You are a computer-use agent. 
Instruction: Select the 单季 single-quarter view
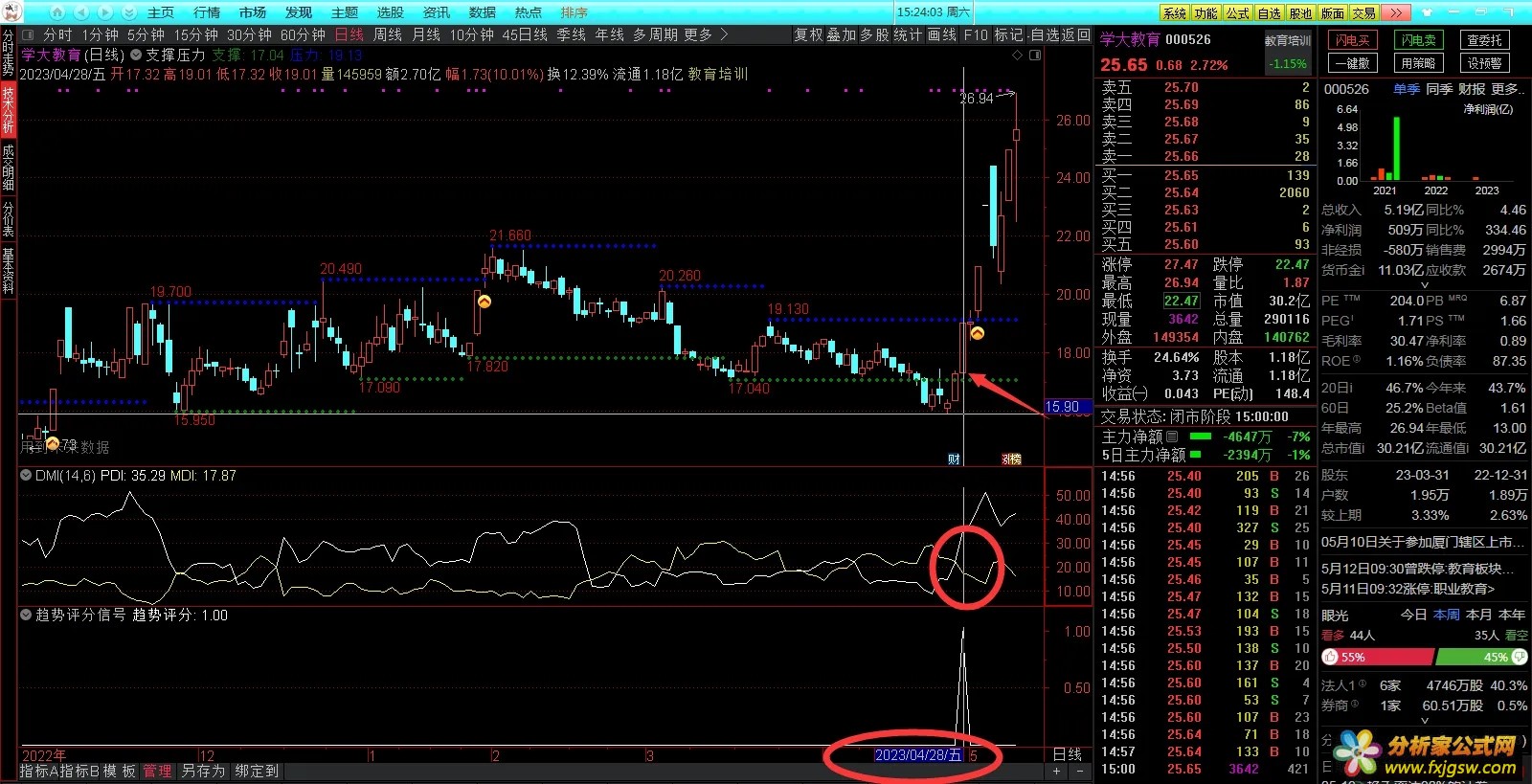tap(1407, 89)
